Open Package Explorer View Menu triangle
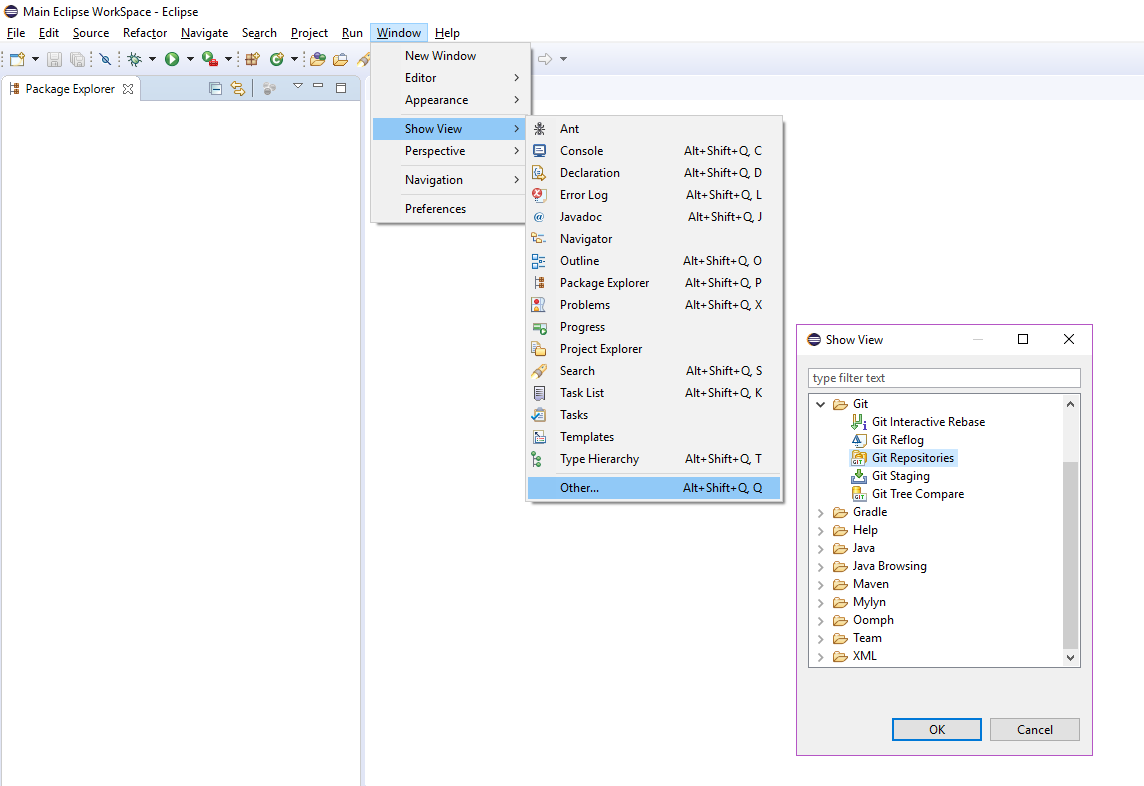Image resolution: width=1144 pixels, height=786 pixels. point(297,87)
